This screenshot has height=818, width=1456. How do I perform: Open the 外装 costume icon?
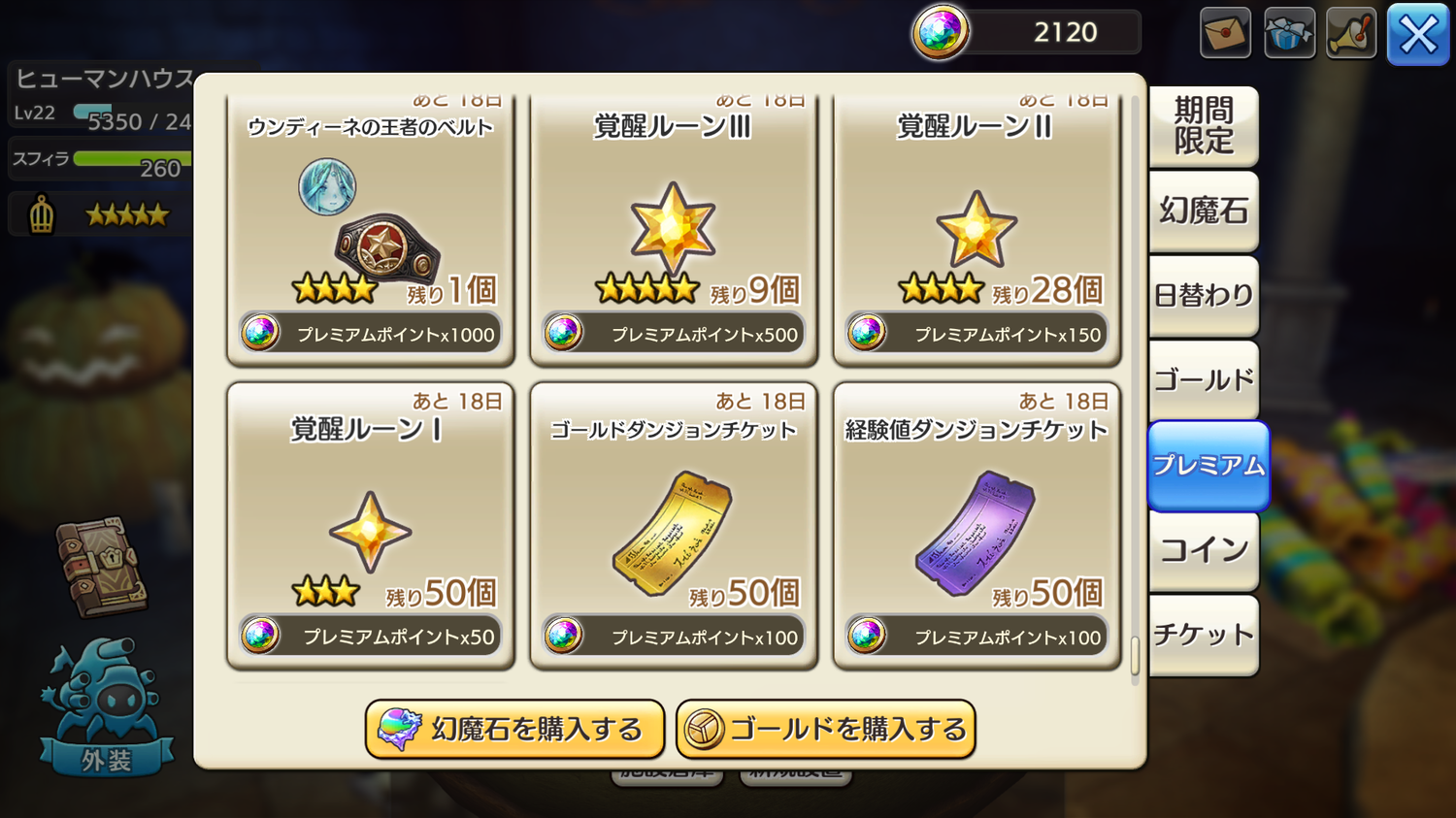[106, 707]
